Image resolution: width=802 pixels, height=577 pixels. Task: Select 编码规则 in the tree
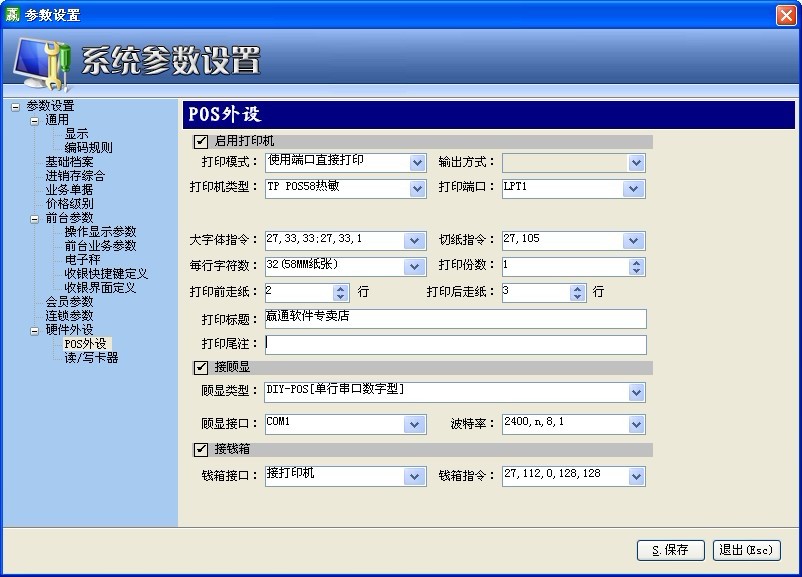coord(88,148)
